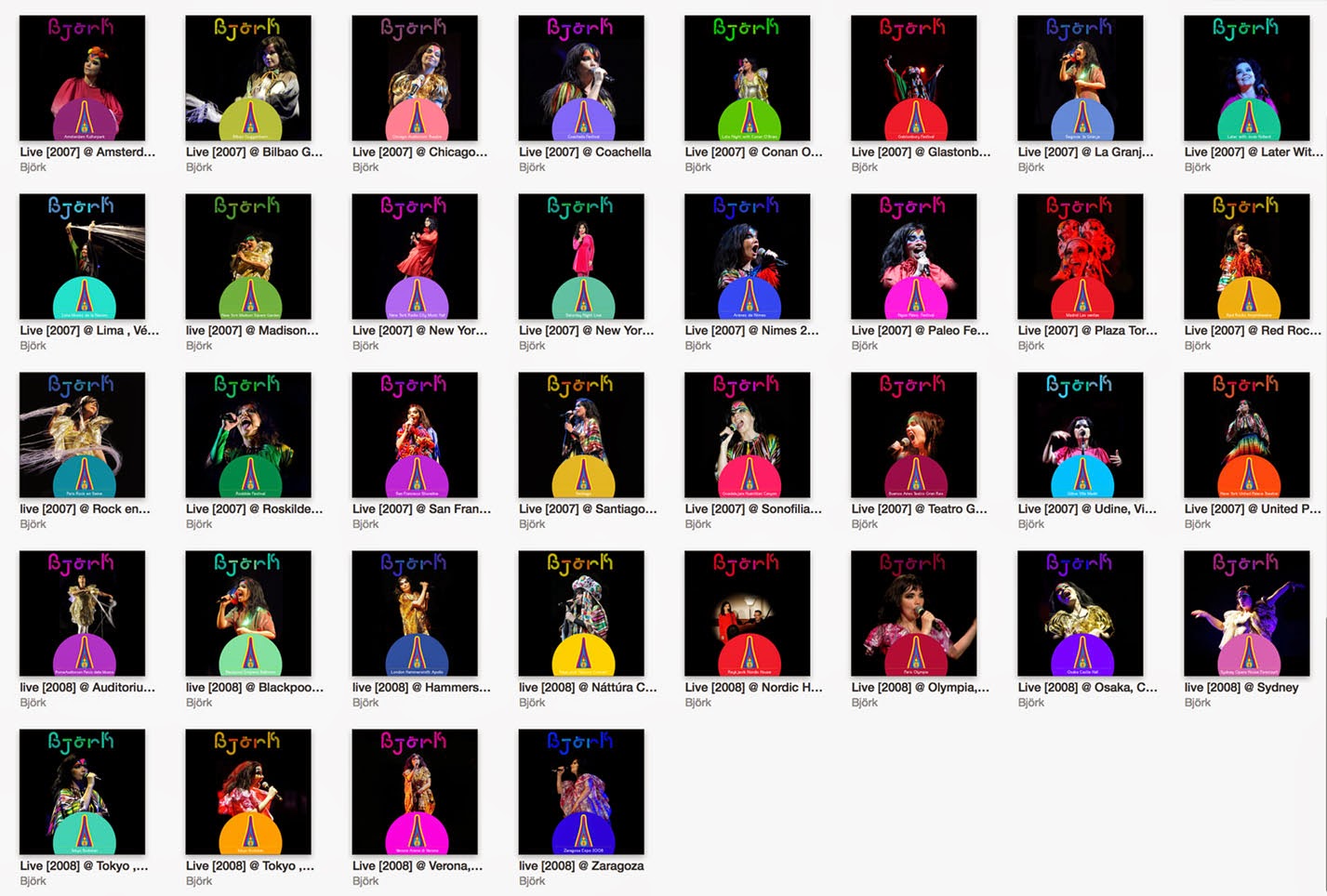This screenshot has width=1327, height=896.
Task: Open Tokyo 2008 album cover with orange circle
Action: coord(248,792)
